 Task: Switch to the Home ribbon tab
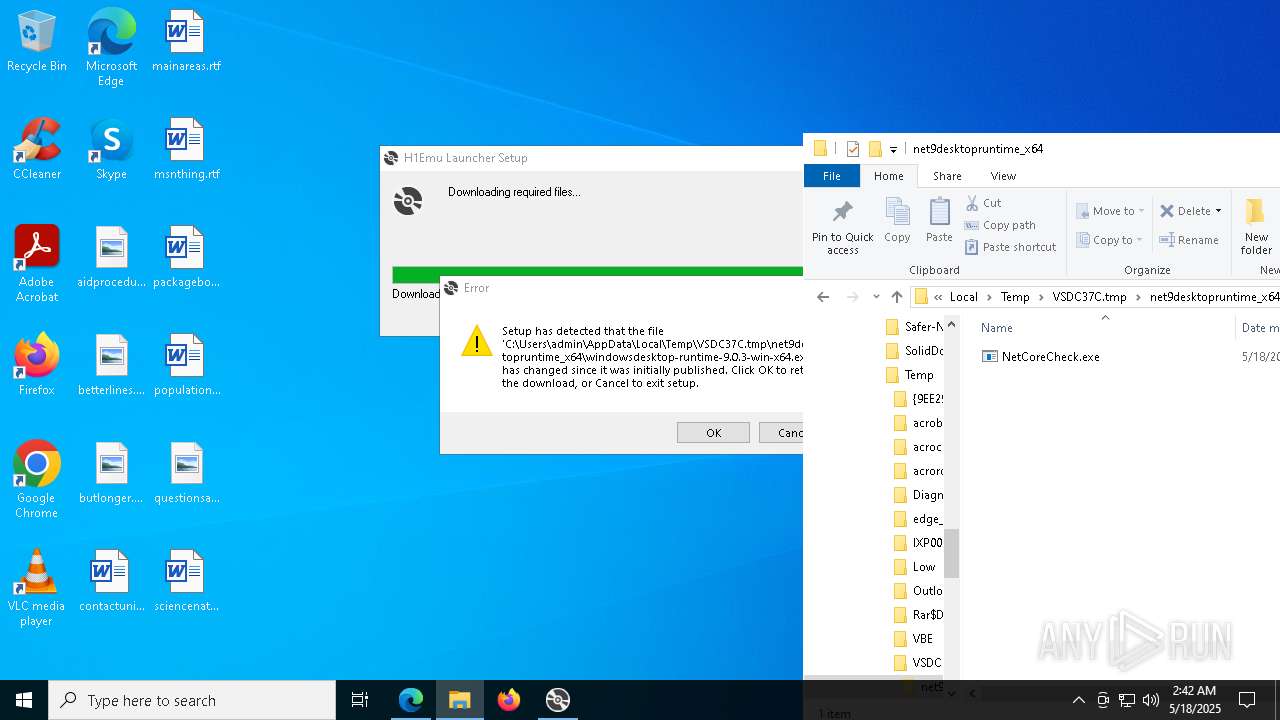coord(888,176)
